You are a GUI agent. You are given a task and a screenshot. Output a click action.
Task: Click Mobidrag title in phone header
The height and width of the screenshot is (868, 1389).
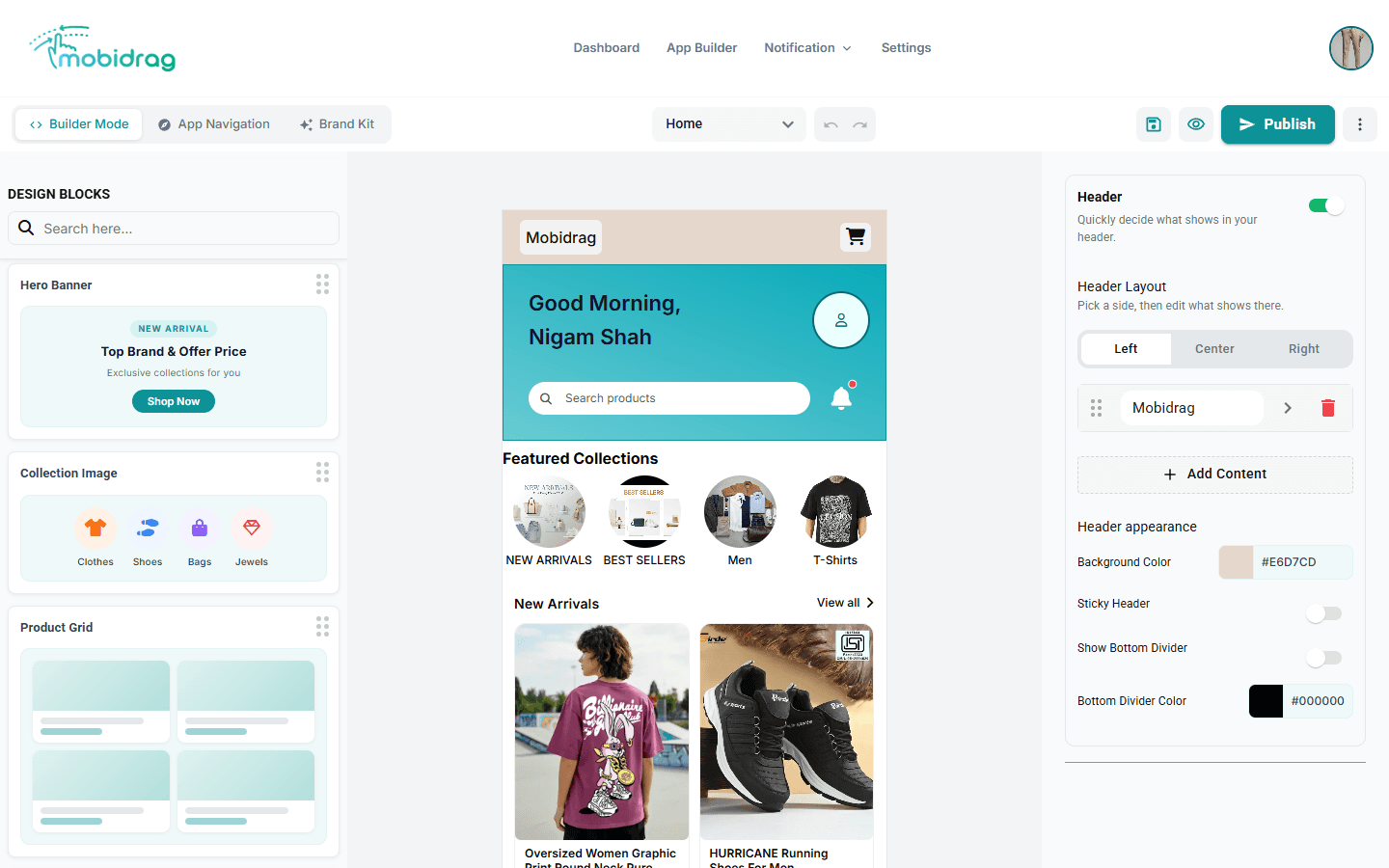click(560, 237)
